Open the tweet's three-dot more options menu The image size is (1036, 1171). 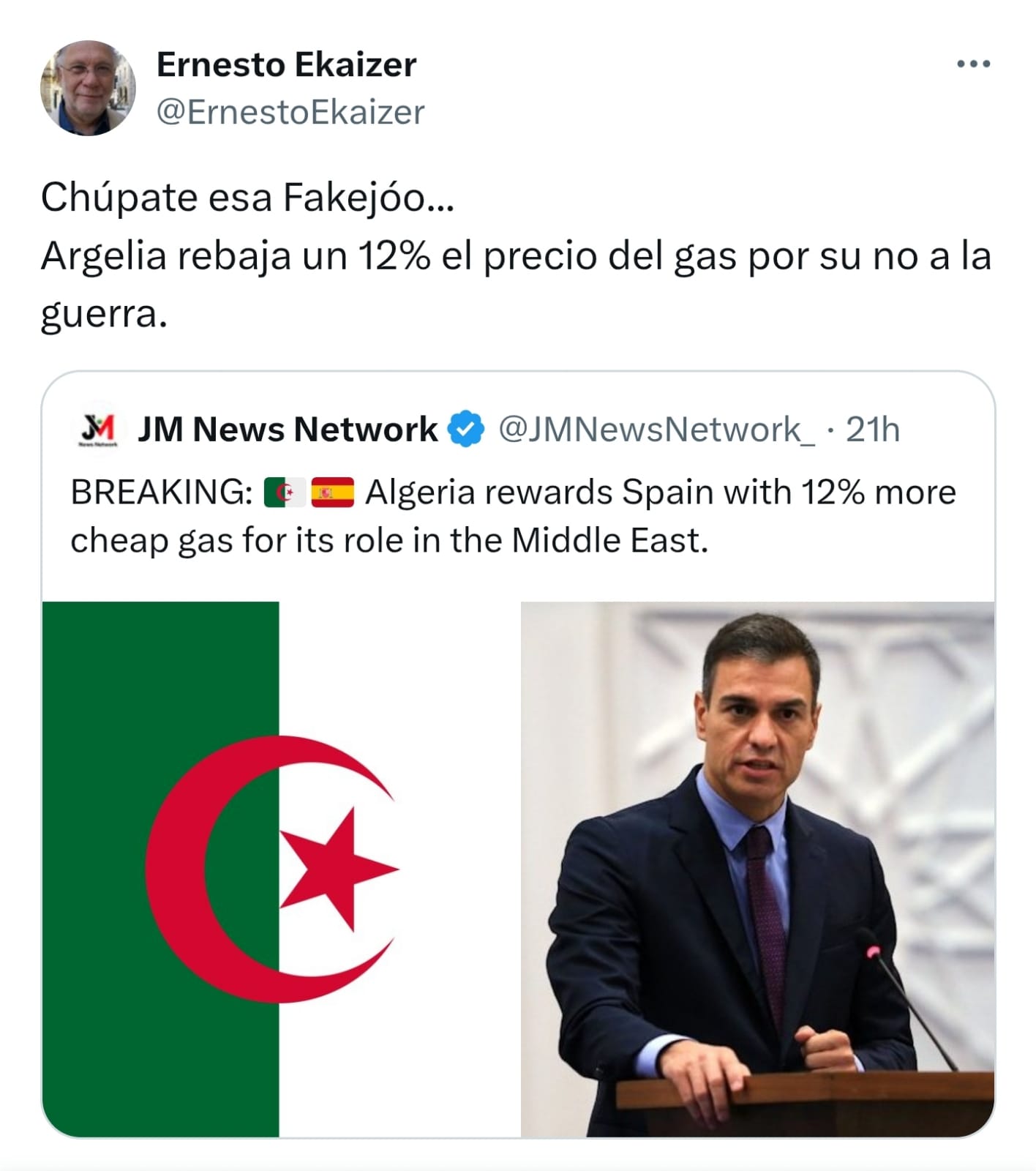point(973,64)
